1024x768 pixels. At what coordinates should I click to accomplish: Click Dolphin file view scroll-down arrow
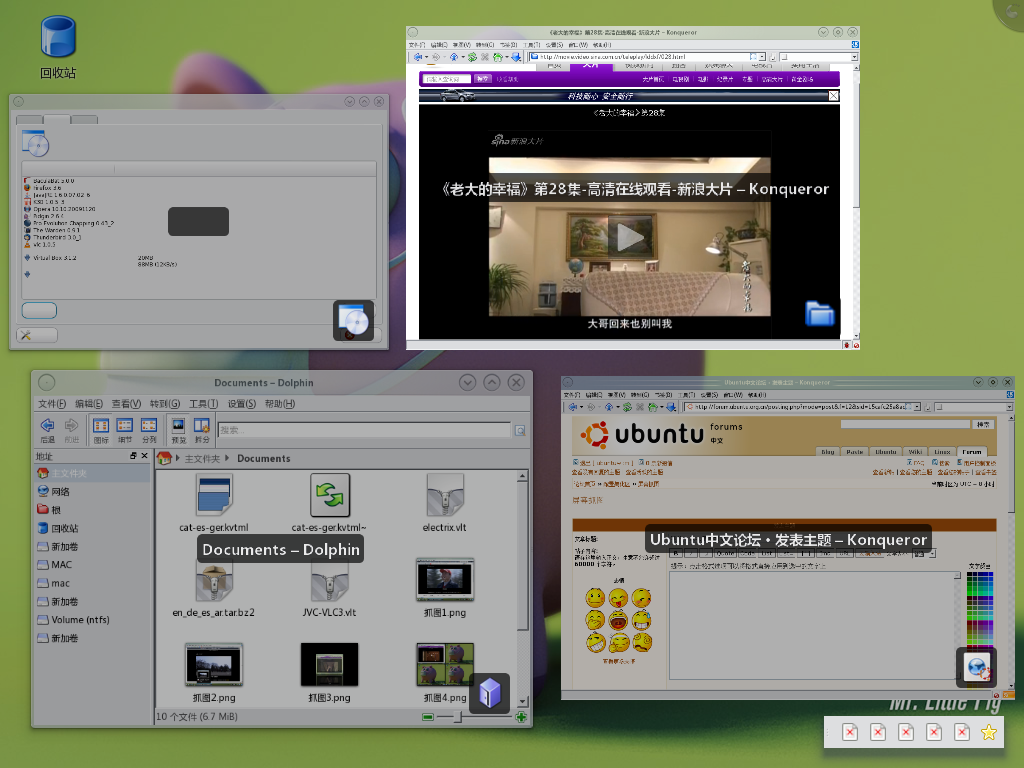522,701
